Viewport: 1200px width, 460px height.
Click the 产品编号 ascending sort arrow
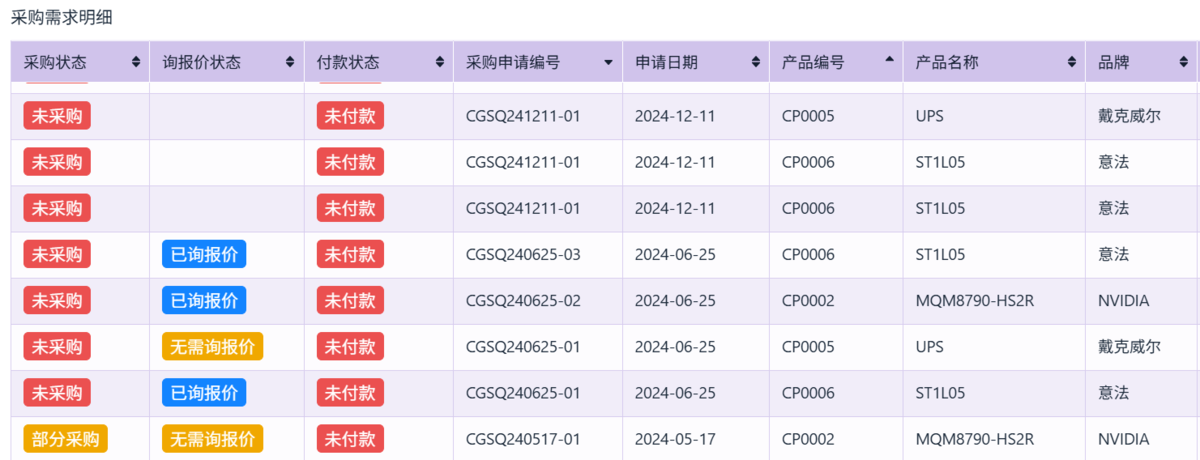click(x=889, y=59)
